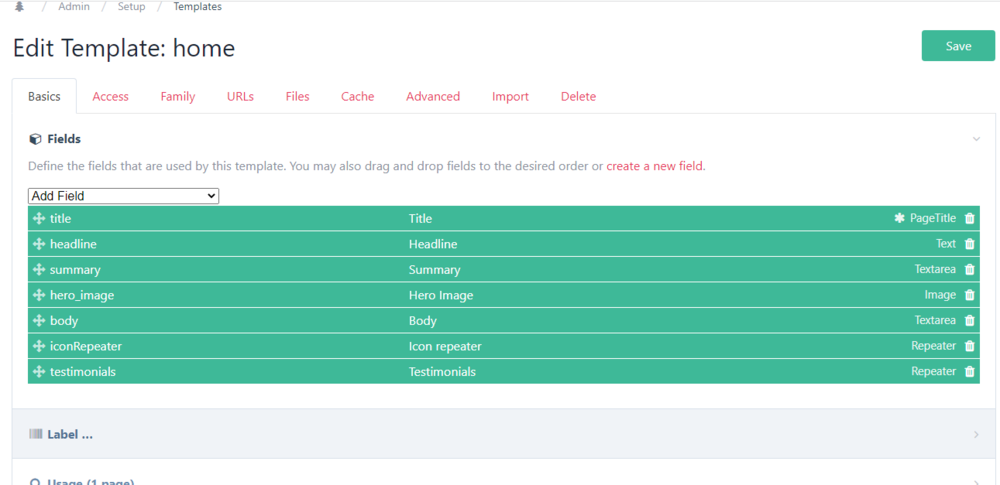Open the Delete tab
Image resolution: width=1000 pixels, height=485 pixels.
(x=578, y=97)
